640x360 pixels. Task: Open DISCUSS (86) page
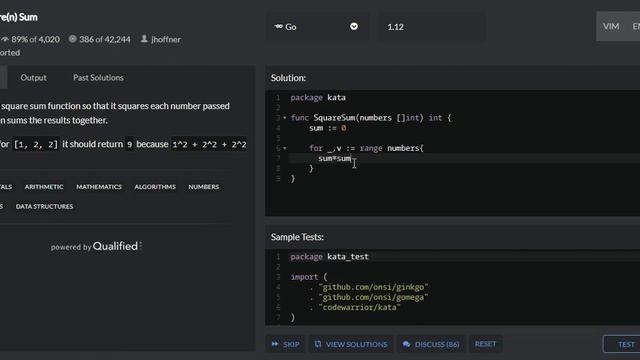431,344
